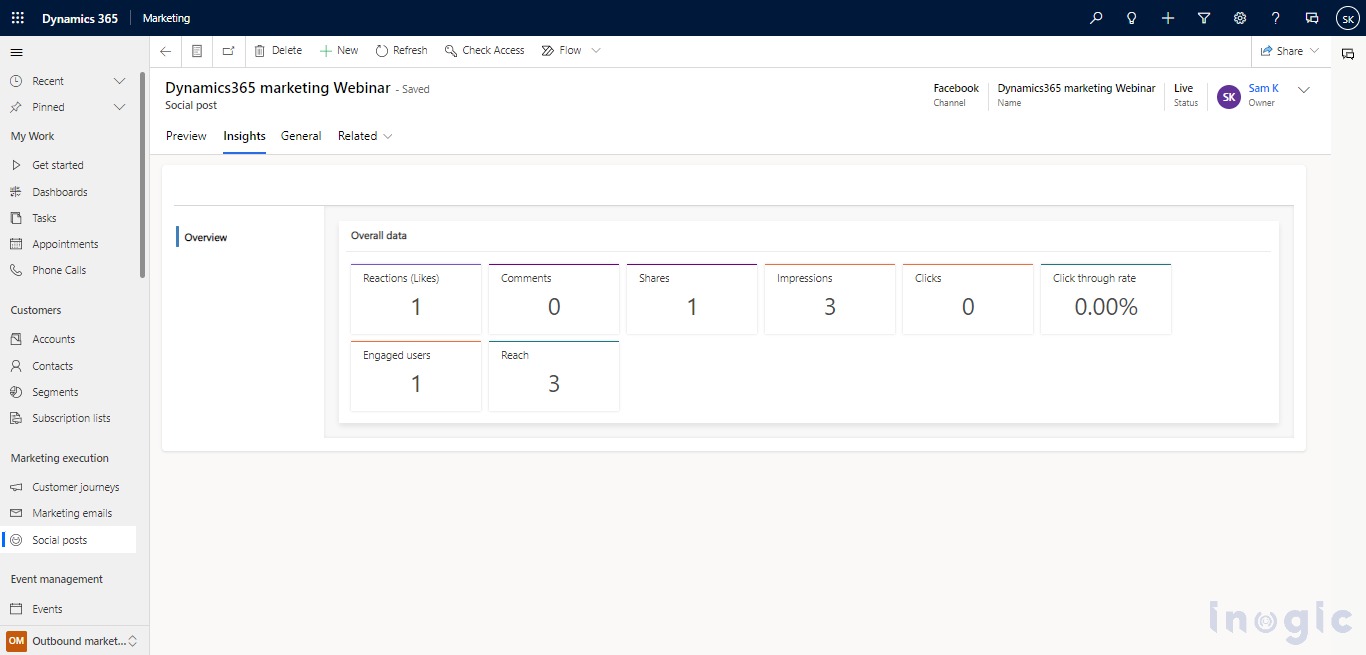Click the Impressions tile
Image resolution: width=1366 pixels, height=655 pixels.
tap(830, 299)
